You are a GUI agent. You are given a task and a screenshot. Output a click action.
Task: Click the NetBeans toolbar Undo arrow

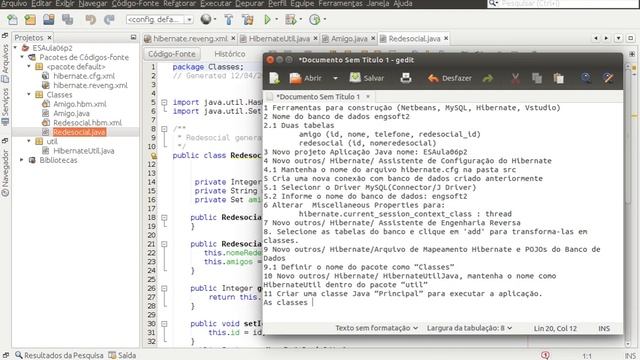pyautogui.click(x=90, y=19)
